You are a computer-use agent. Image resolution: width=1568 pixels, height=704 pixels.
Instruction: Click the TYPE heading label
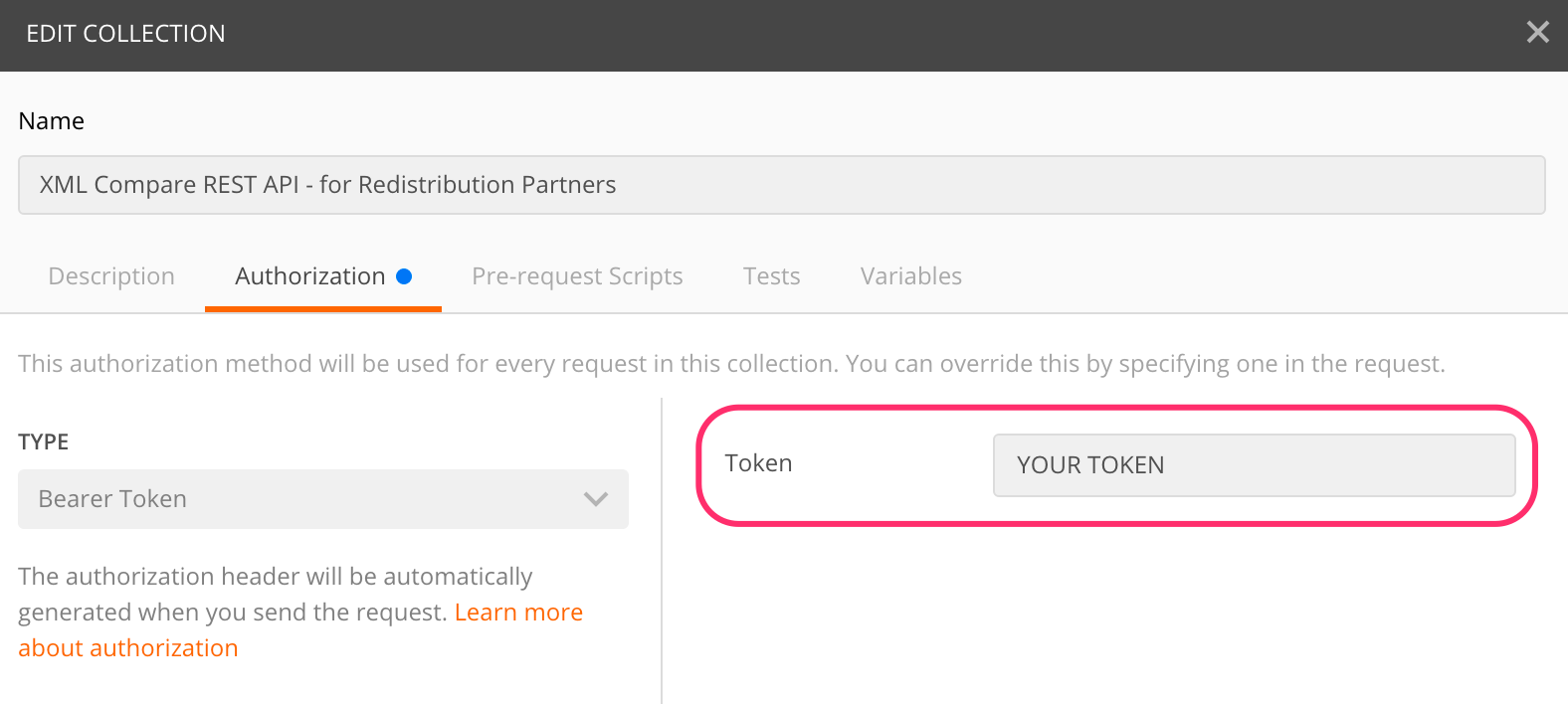pyautogui.click(x=44, y=442)
